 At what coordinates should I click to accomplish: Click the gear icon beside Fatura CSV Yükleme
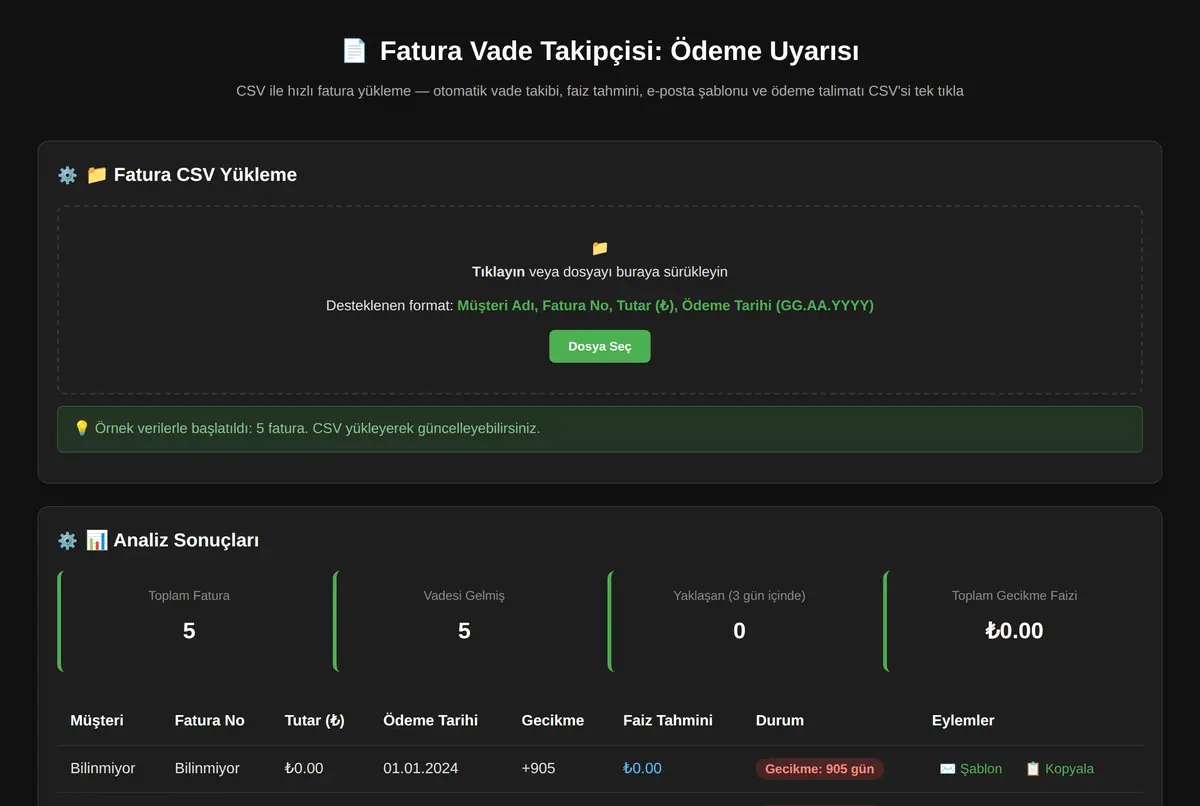coord(67,175)
